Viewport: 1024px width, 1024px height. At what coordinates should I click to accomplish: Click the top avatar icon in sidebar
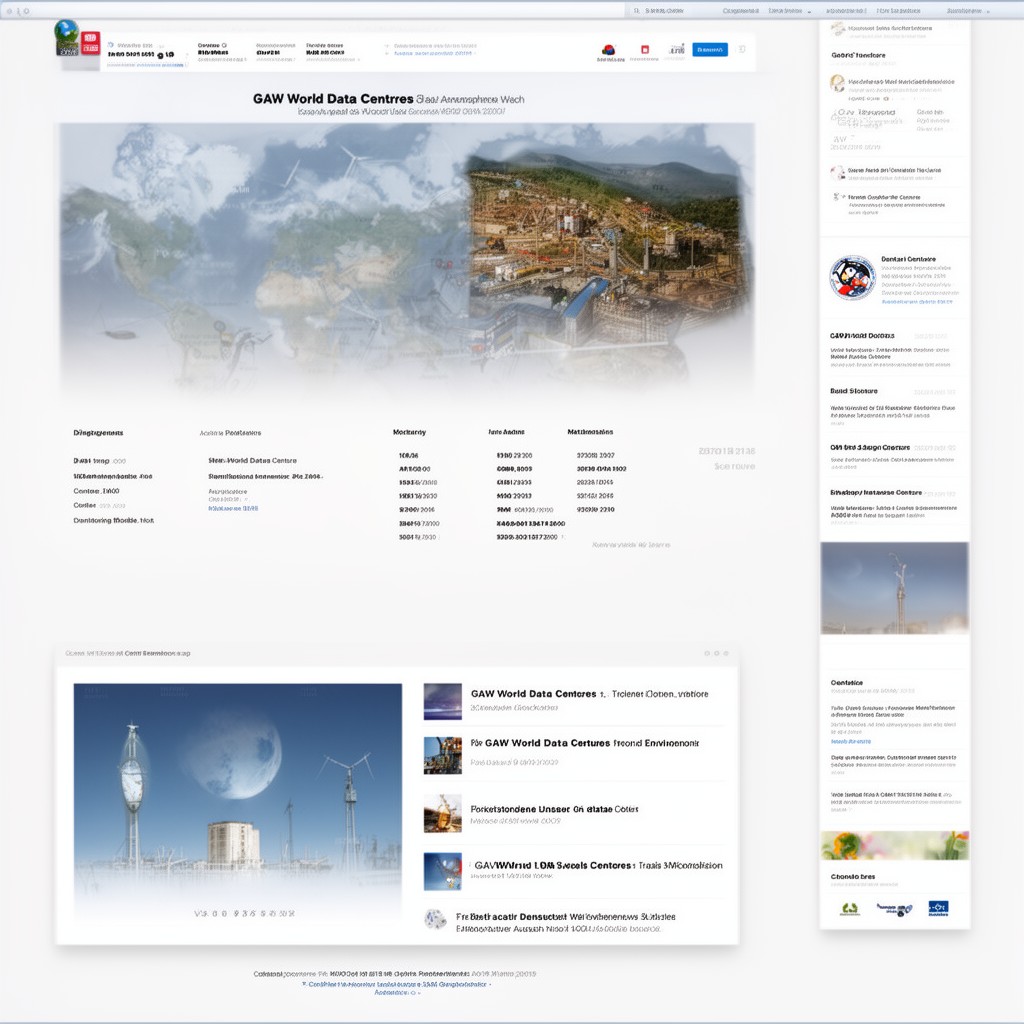[838, 29]
